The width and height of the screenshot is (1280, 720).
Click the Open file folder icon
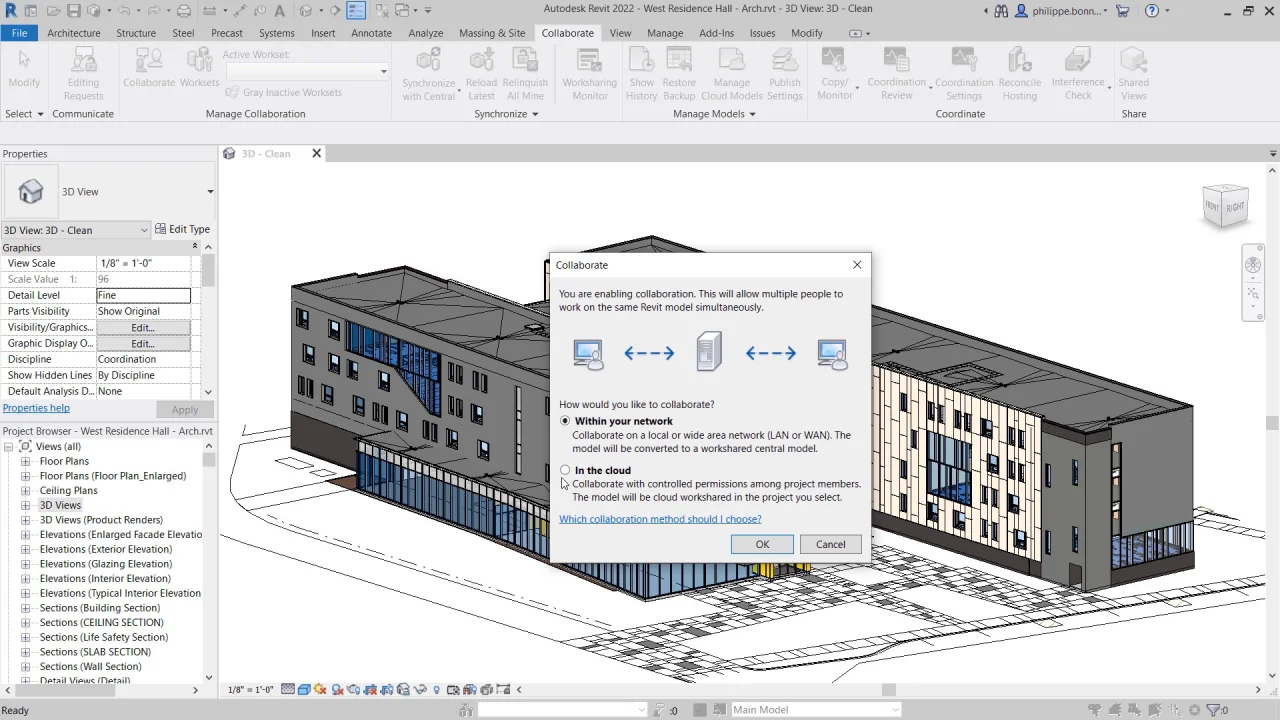(x=53, y=11)
